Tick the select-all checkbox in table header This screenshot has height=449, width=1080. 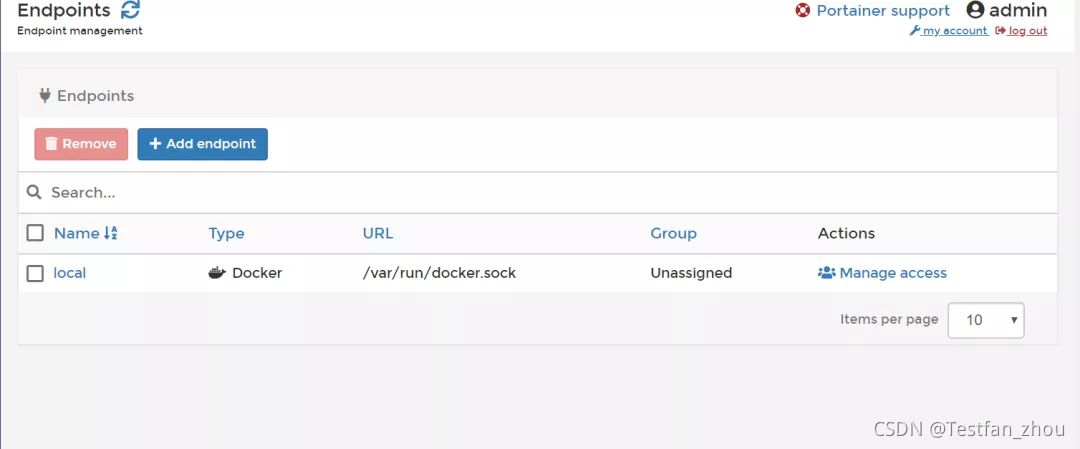pyautogui.click(x=35, y=233)
